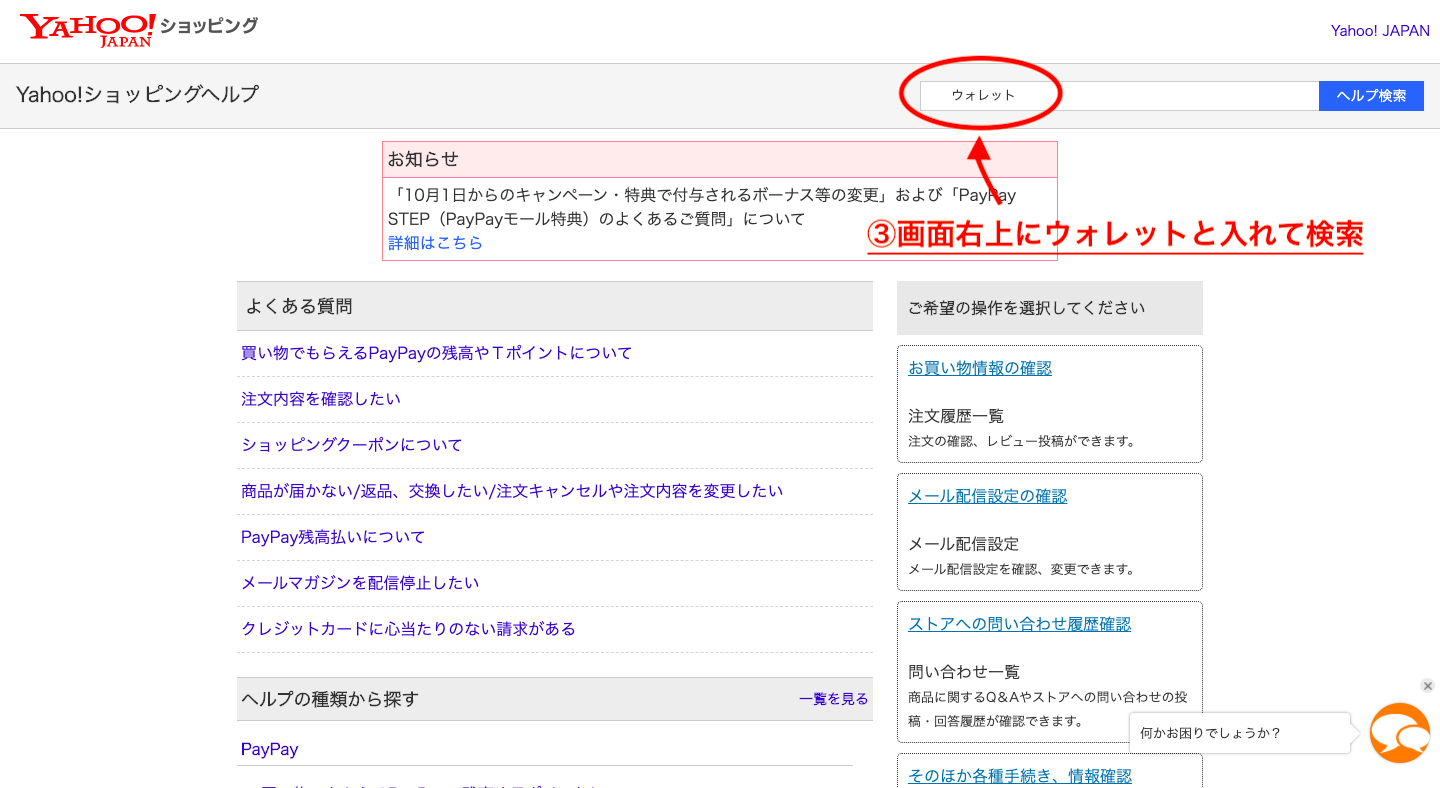Open ショッピングクーポンについて question
Screen dimensions: 1440x788
click(x=351, y=445)
